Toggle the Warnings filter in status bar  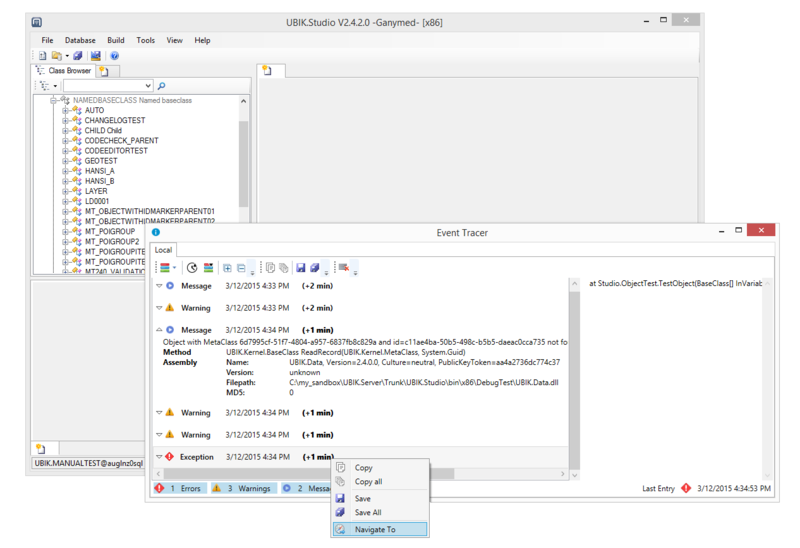(243, 489)
